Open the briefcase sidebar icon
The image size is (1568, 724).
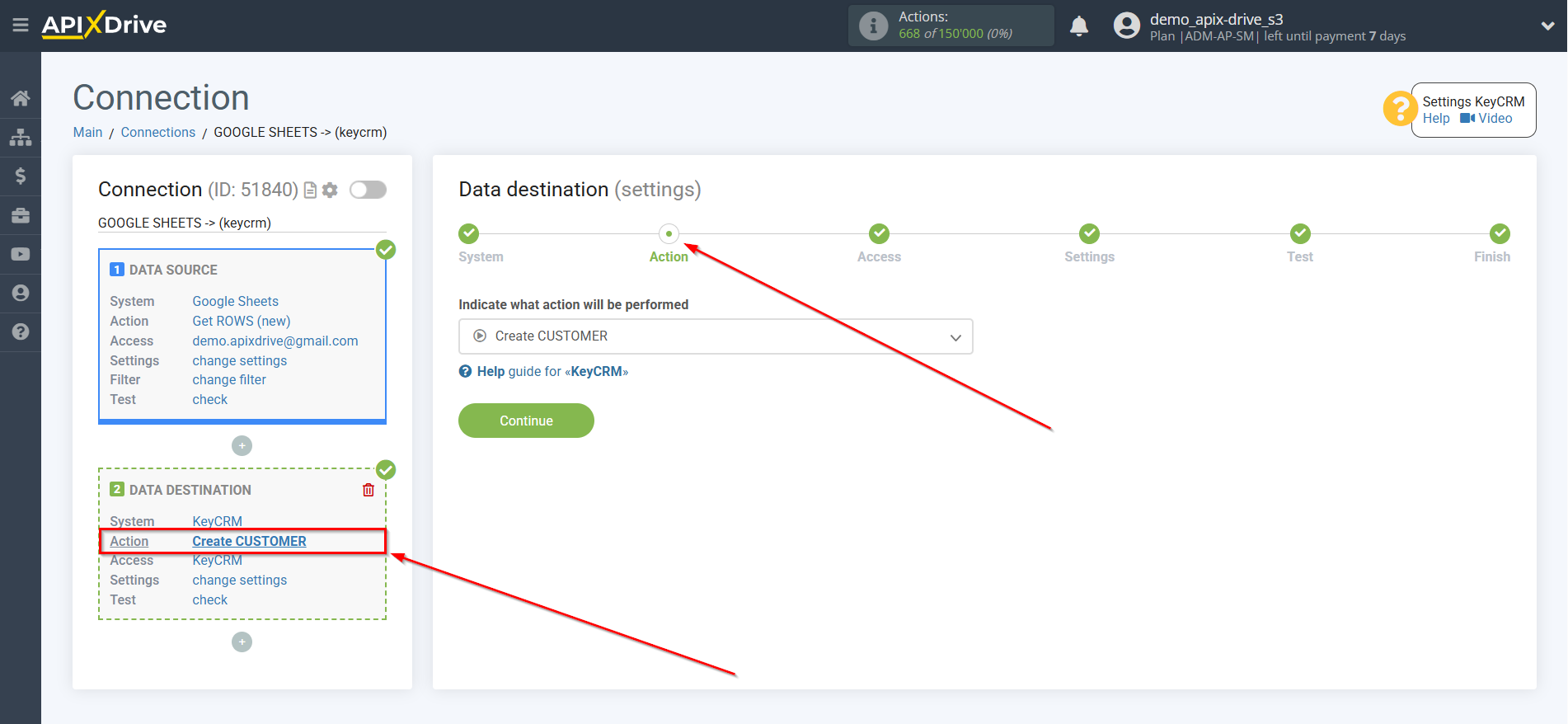pyautogui.click(x=21, y=215)
